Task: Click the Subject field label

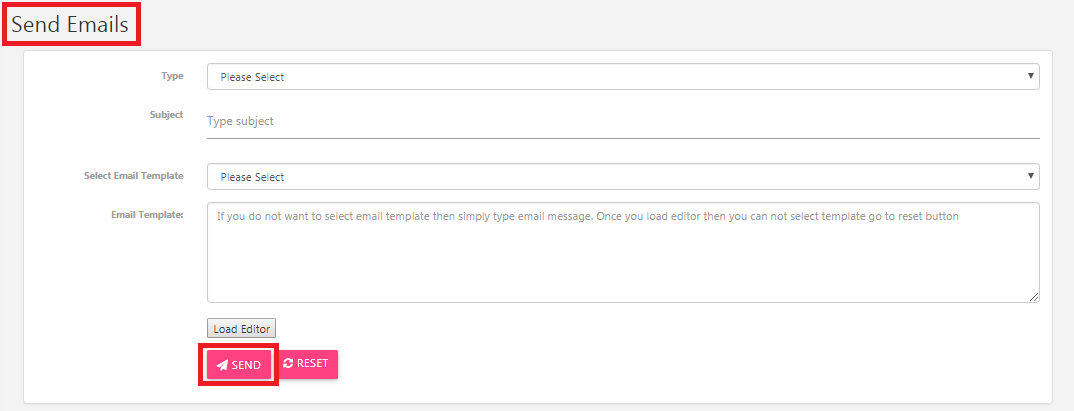Action: tap(166, 115)
